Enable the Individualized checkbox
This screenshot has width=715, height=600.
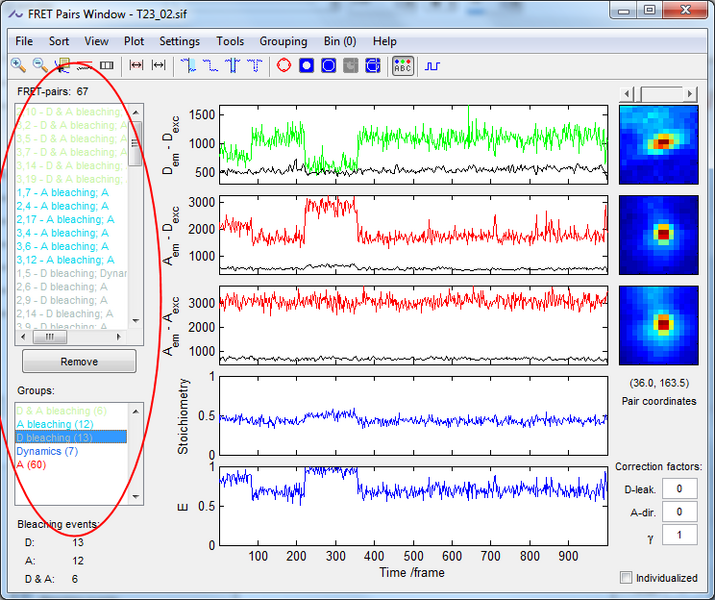coord(627,577)
